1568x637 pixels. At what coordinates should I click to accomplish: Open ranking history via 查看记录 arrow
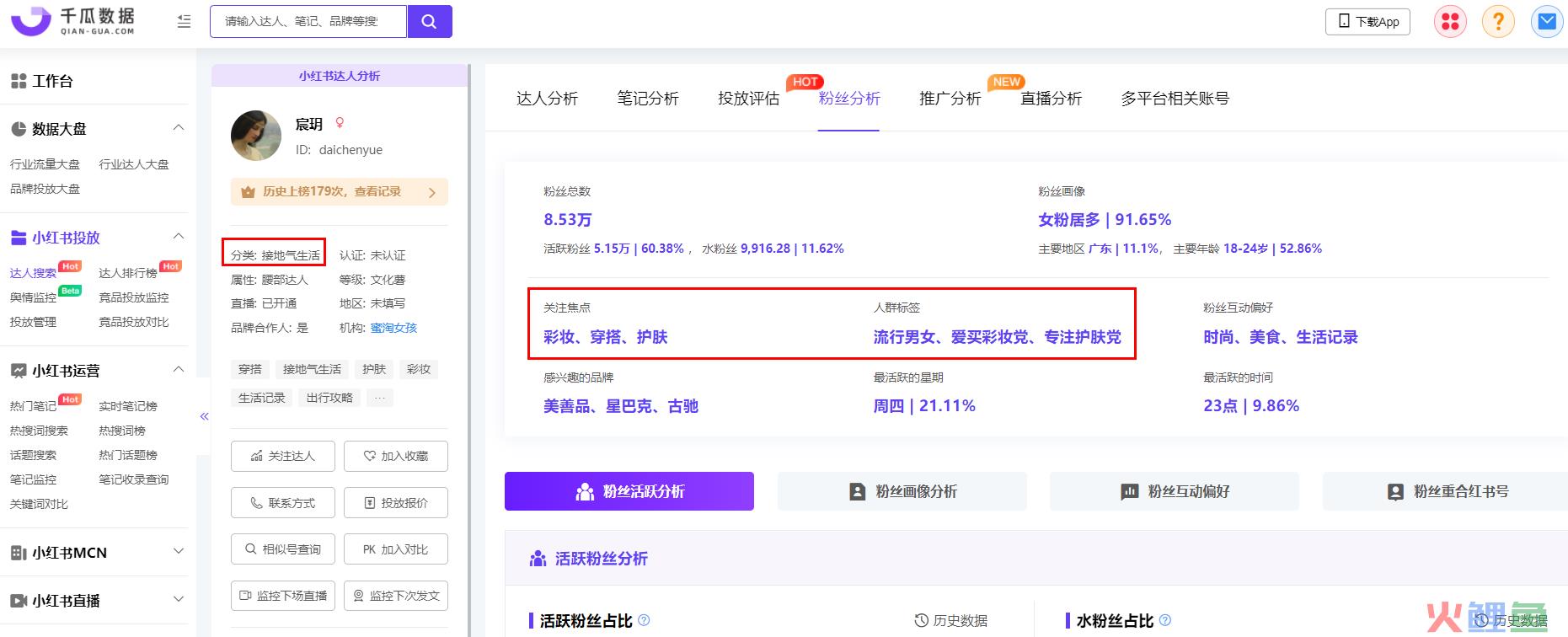[x=432, y=192]
